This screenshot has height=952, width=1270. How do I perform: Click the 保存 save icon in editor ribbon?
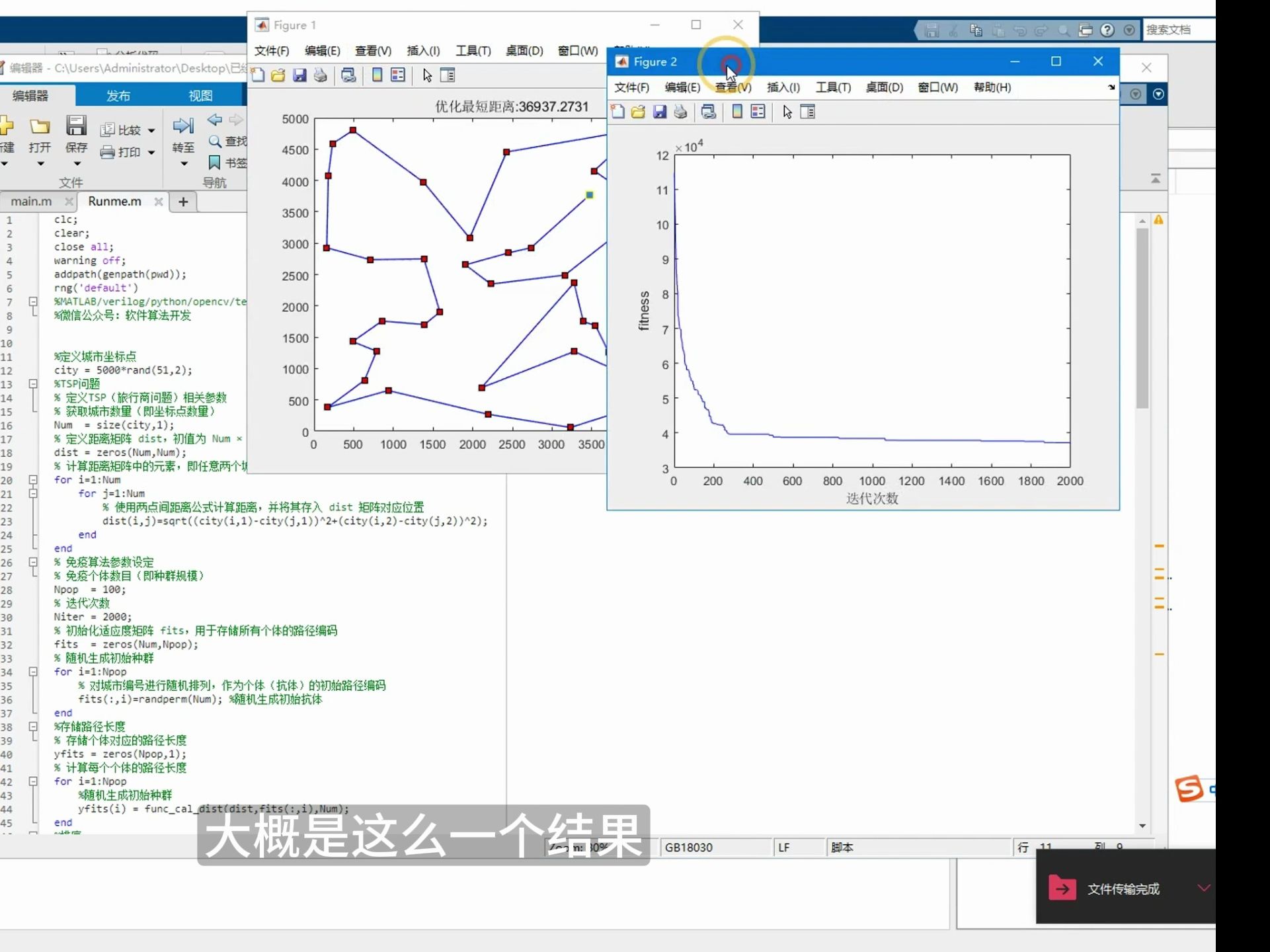76,126
